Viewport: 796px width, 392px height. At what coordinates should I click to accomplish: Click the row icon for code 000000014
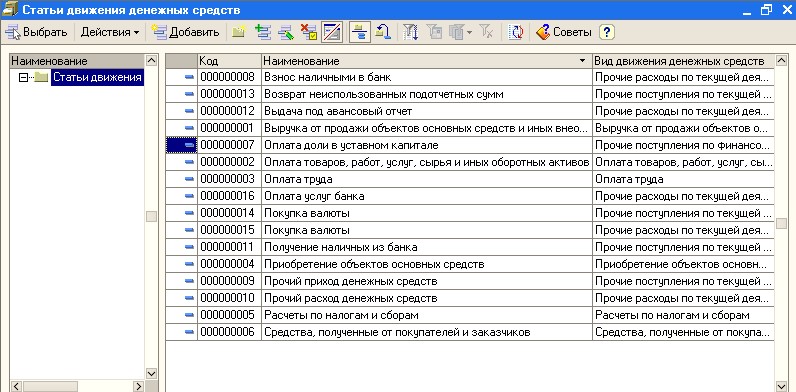coord(189,213)
